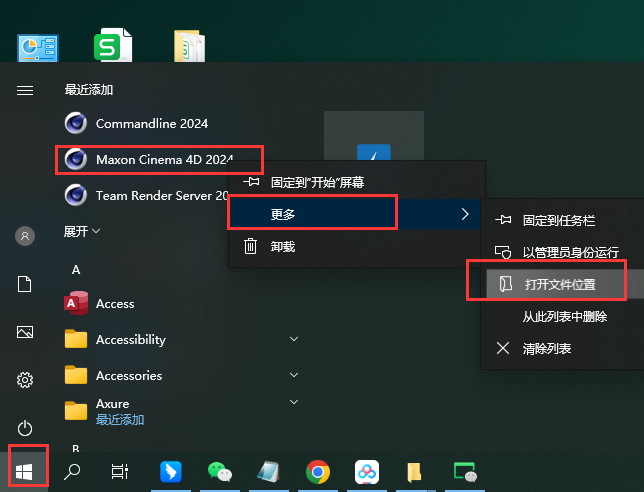Launch Maxon Cinema 4D 2024
This screenshot has height=492, width=644.
(x=149, y=159)
